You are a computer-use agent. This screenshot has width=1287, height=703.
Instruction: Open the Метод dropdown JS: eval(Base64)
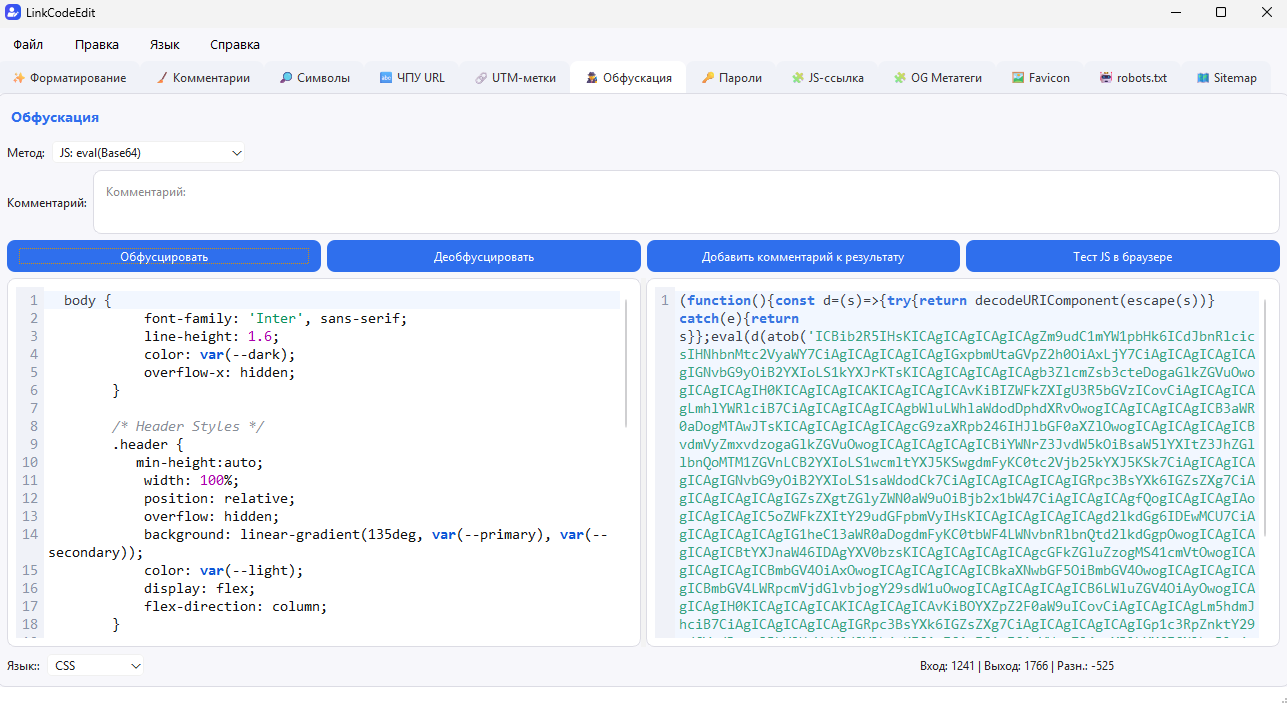pyautogui.click(x=146, y=153)
